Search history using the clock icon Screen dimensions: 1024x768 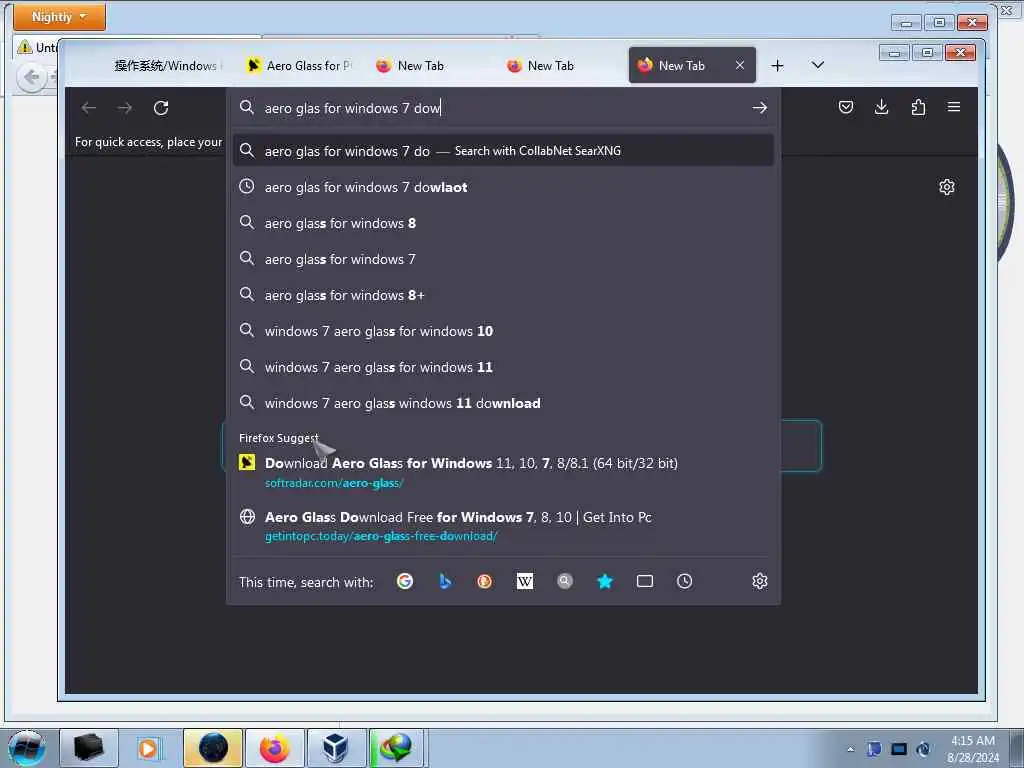(x=684, y=581)
